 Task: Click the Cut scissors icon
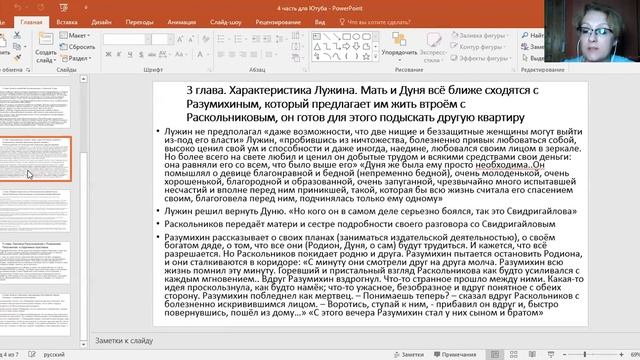(x=17, y=36)
